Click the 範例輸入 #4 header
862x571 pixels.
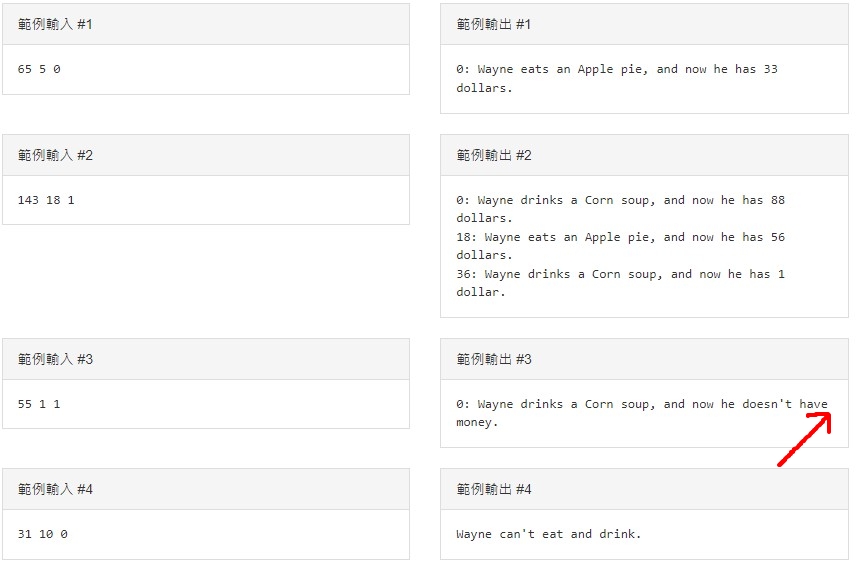pyautogui.click(x=55, y=489)
